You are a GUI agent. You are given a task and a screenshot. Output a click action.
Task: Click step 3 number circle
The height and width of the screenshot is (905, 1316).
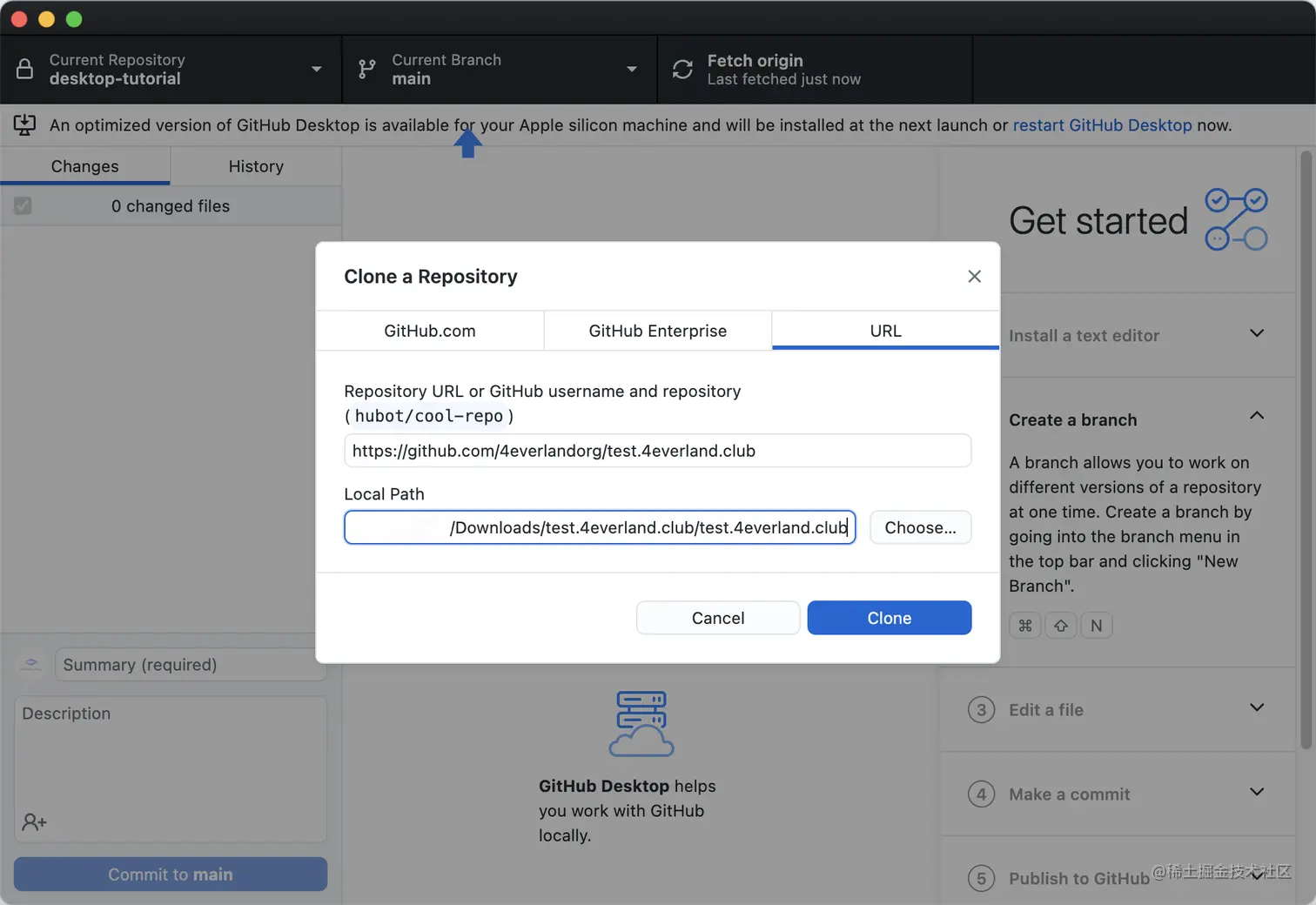point(981,710)
